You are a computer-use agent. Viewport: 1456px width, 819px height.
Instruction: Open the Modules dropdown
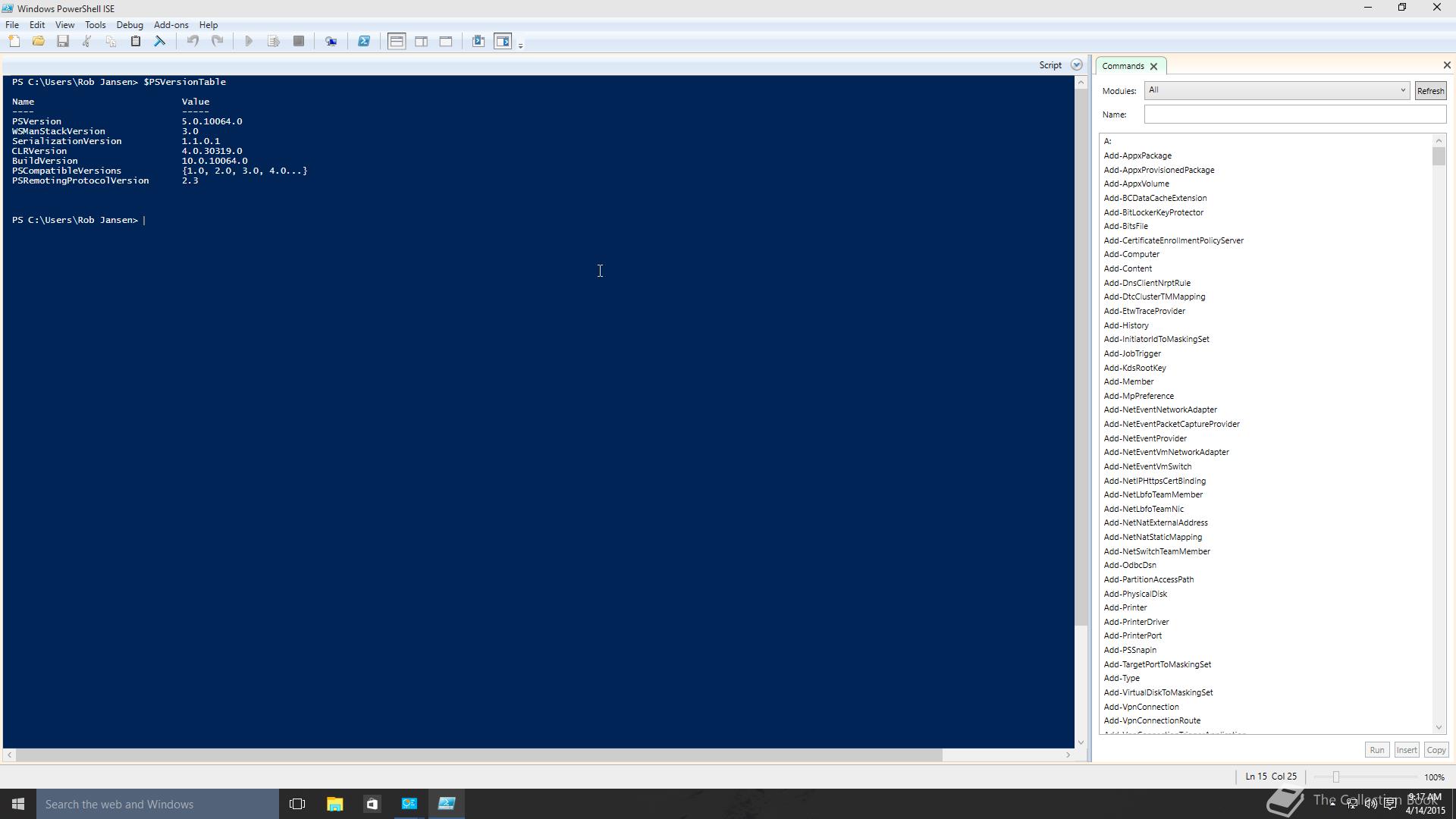pyautogui.click(x=1276, y=90)
